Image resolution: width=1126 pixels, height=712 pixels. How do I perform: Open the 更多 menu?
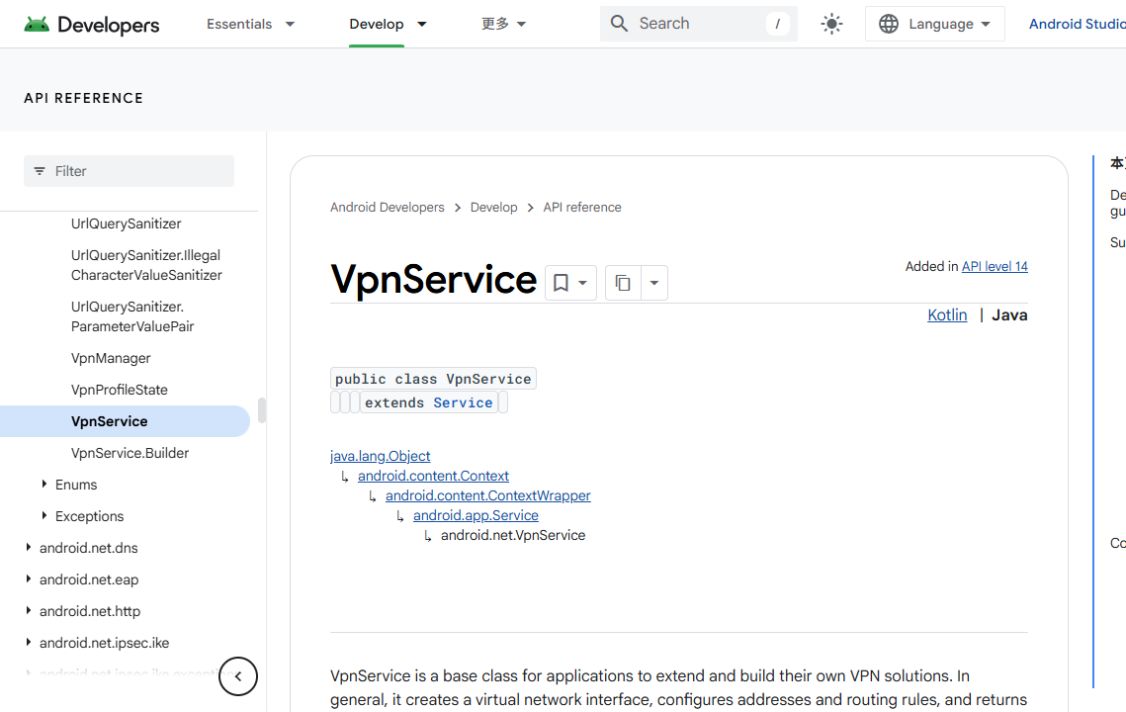pyautogui.click(x=503, y=24)
